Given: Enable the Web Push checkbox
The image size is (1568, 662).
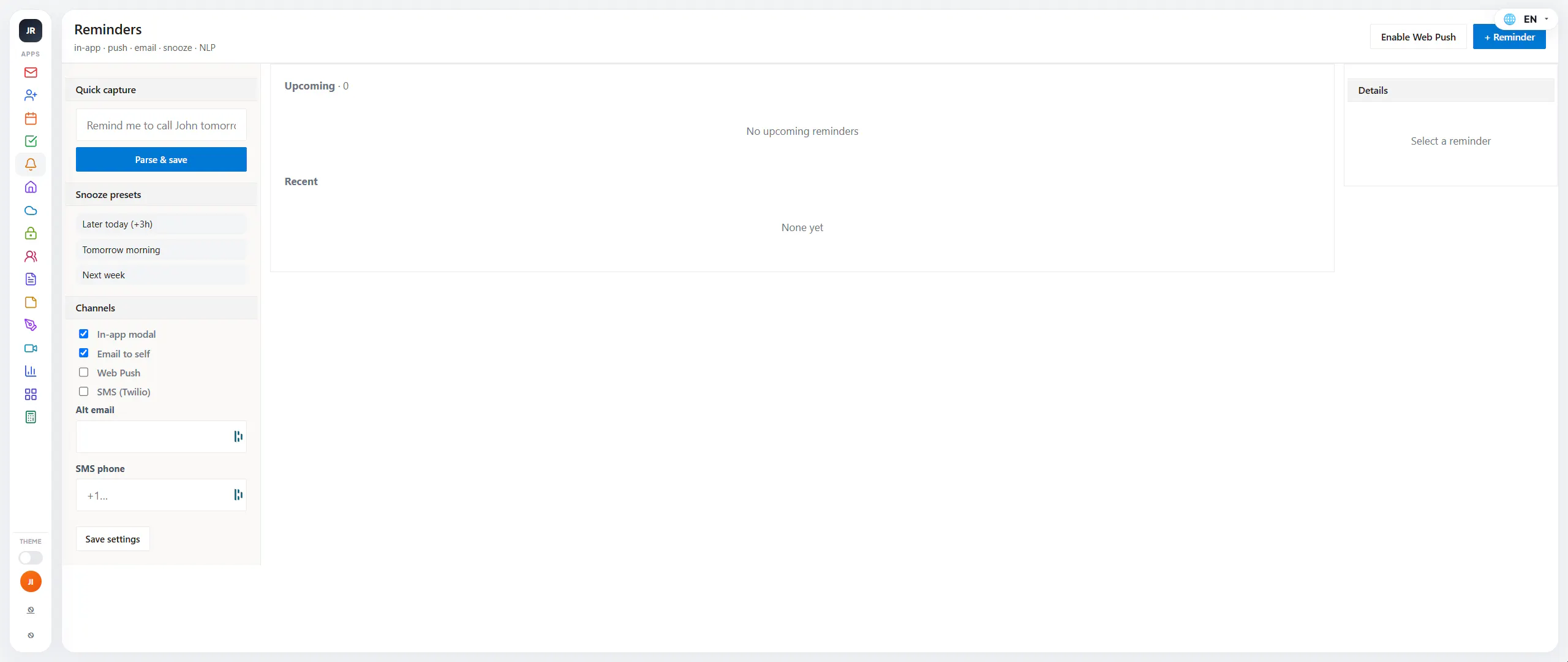Looking at the screenshot, I should (84, 373).
